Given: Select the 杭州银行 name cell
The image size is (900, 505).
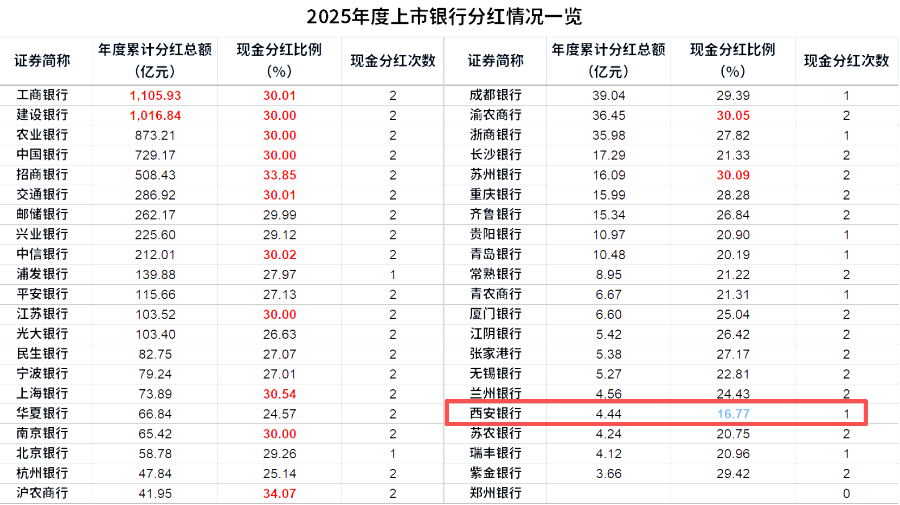Looking at the screenshot, I should tap(42, 473).
